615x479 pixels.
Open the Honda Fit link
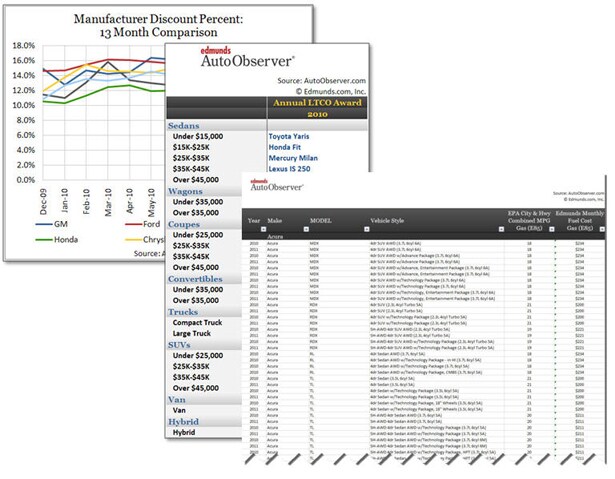[285, 148]
